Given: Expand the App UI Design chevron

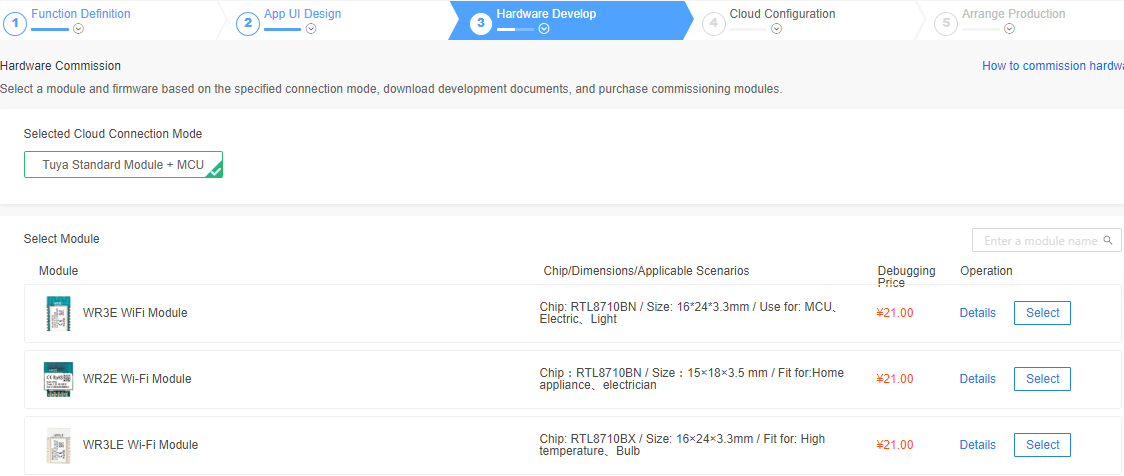Looking at the screenshot, I should pos(311,29).
